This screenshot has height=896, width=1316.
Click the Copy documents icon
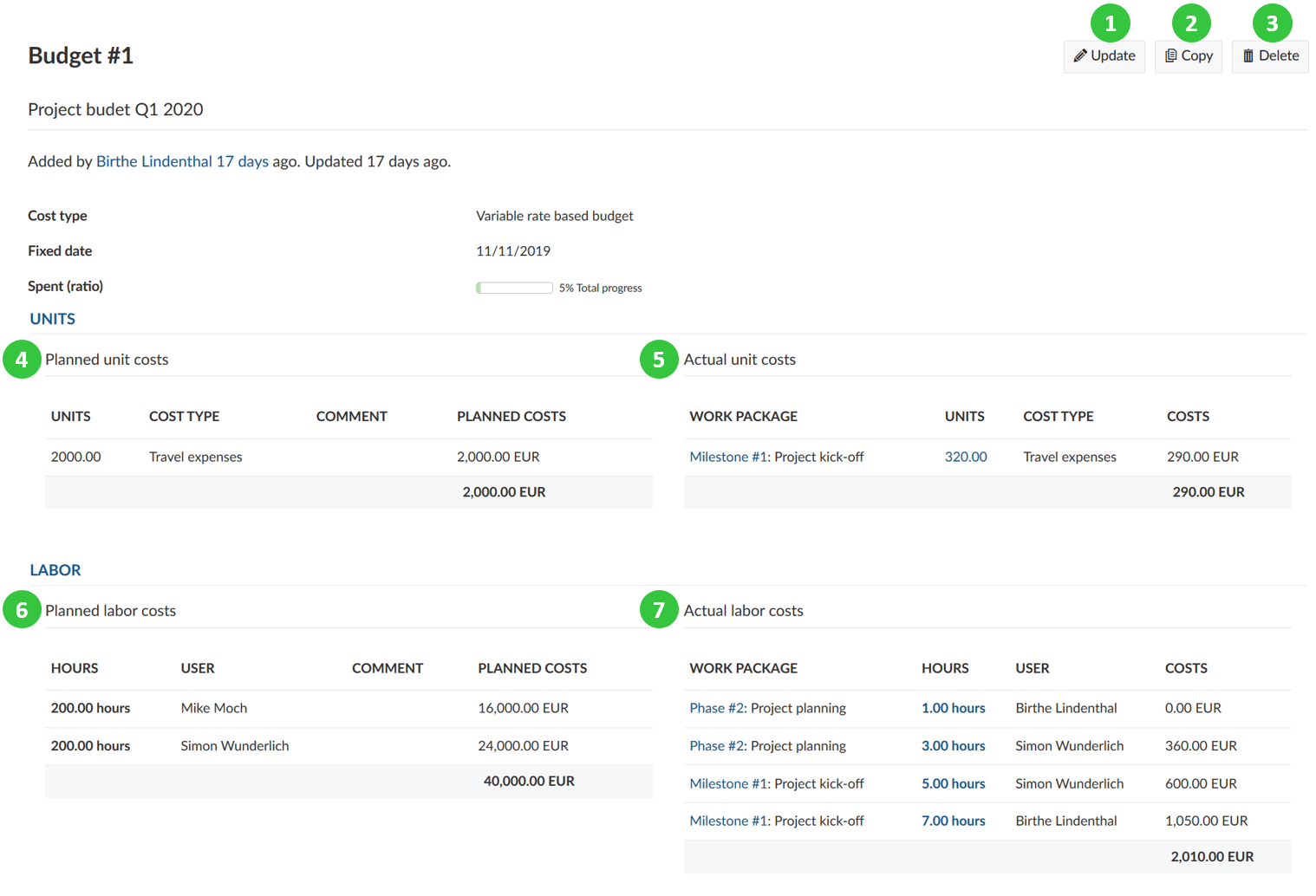tap(1170, 55)
